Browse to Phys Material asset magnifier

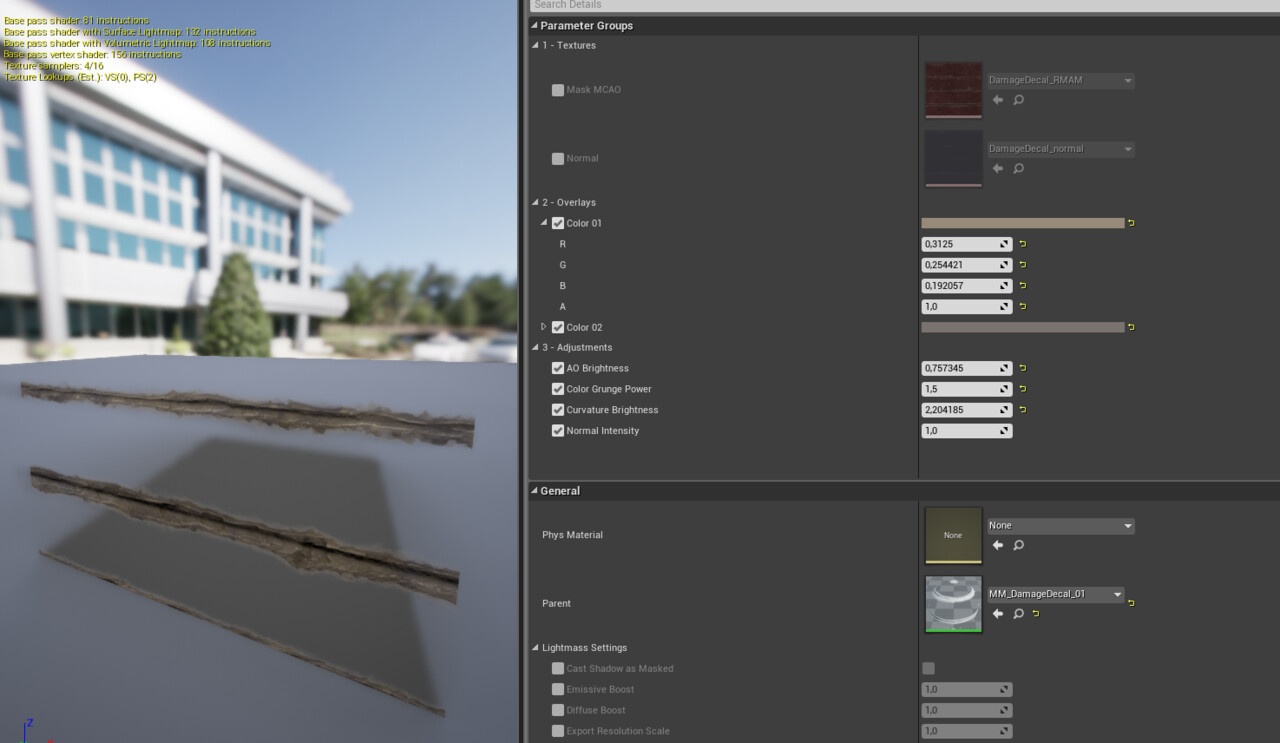coord(1018,545)
